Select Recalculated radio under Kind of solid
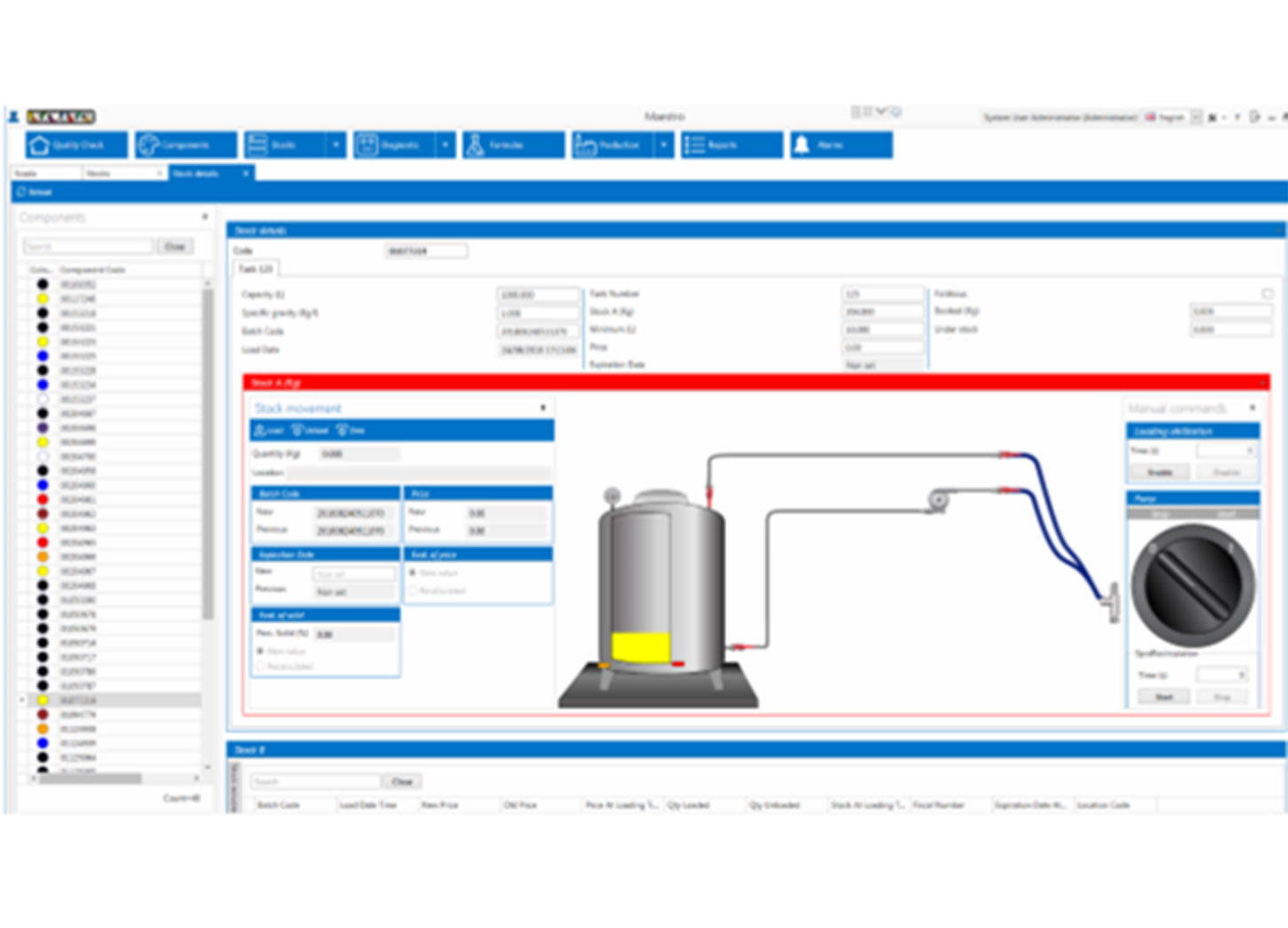The height and width of the screenshot is (928, 1288). tap(261, 666)
